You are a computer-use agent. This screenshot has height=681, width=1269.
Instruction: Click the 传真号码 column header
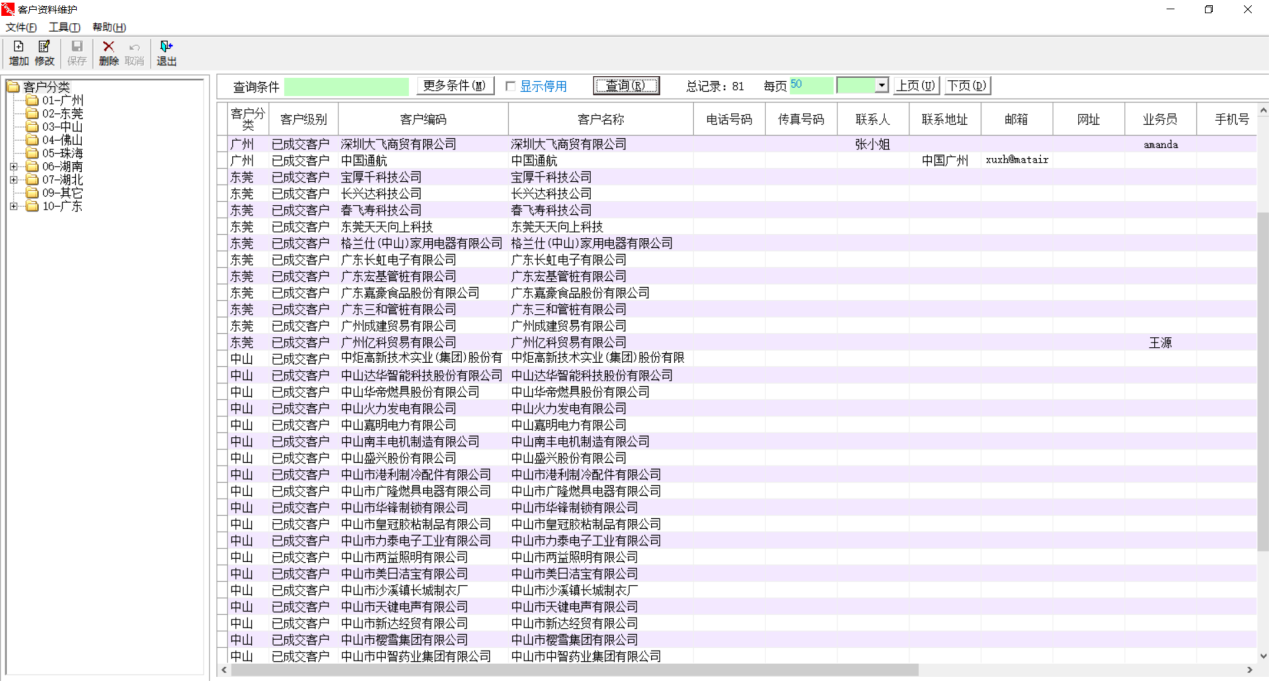pyautogui.click(x=801, y=119)
